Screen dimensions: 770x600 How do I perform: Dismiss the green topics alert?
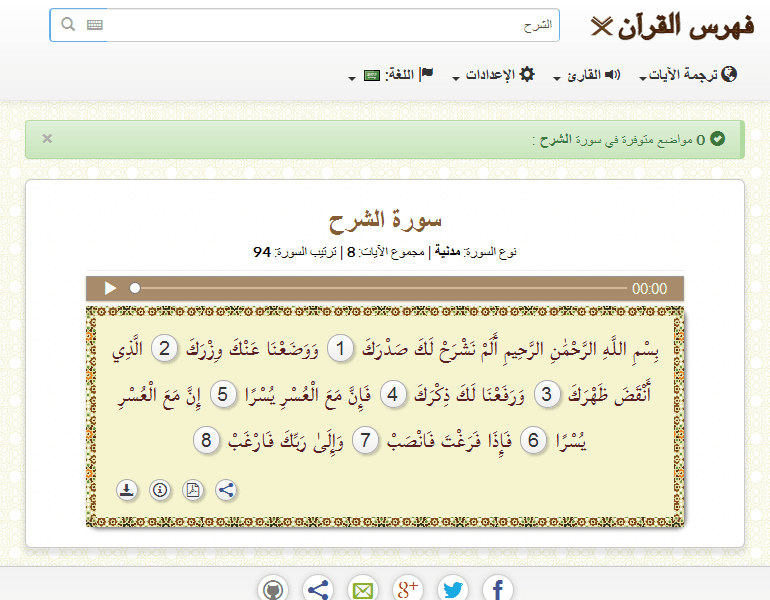[47, 138]
